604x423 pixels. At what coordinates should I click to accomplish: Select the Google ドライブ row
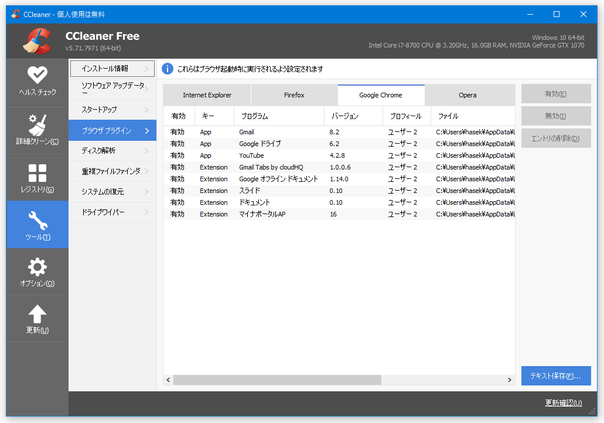coord(339,144)
